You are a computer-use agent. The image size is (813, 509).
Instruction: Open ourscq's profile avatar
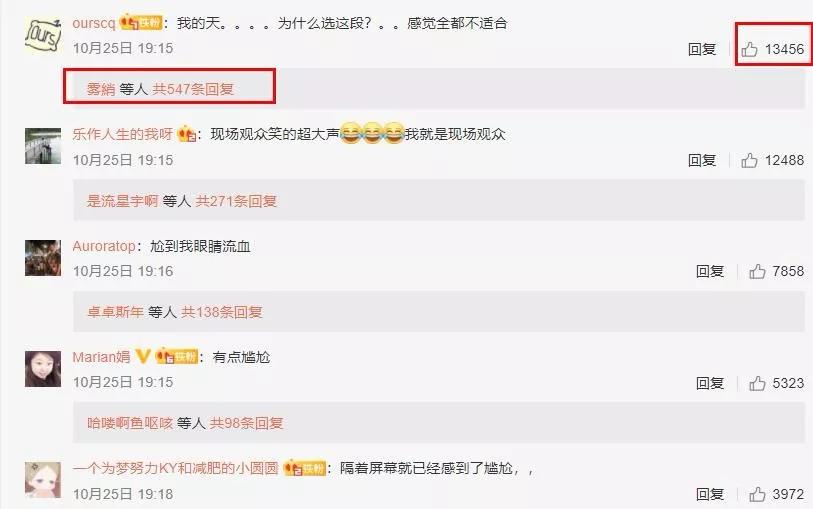pos(43,34)
